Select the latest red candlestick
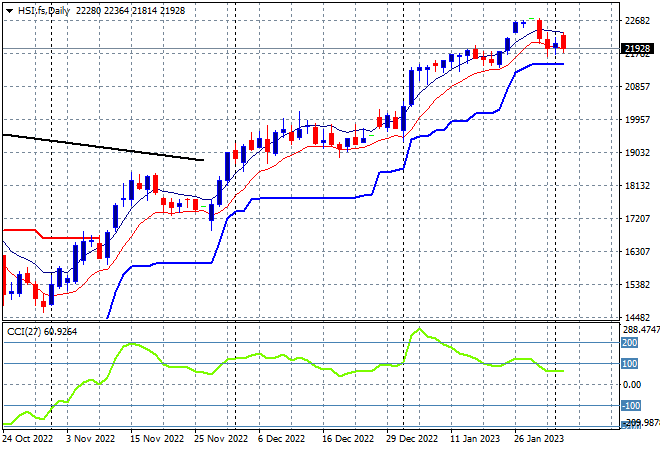Screen dimensions: 660x450 click(564, 42)
